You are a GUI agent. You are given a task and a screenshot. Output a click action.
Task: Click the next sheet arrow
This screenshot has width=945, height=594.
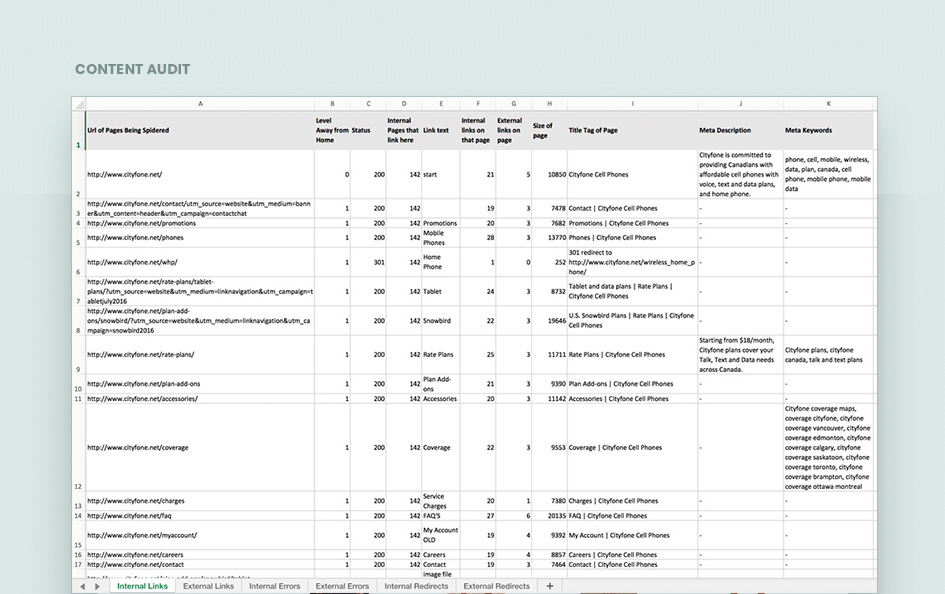tap(97, 586)
